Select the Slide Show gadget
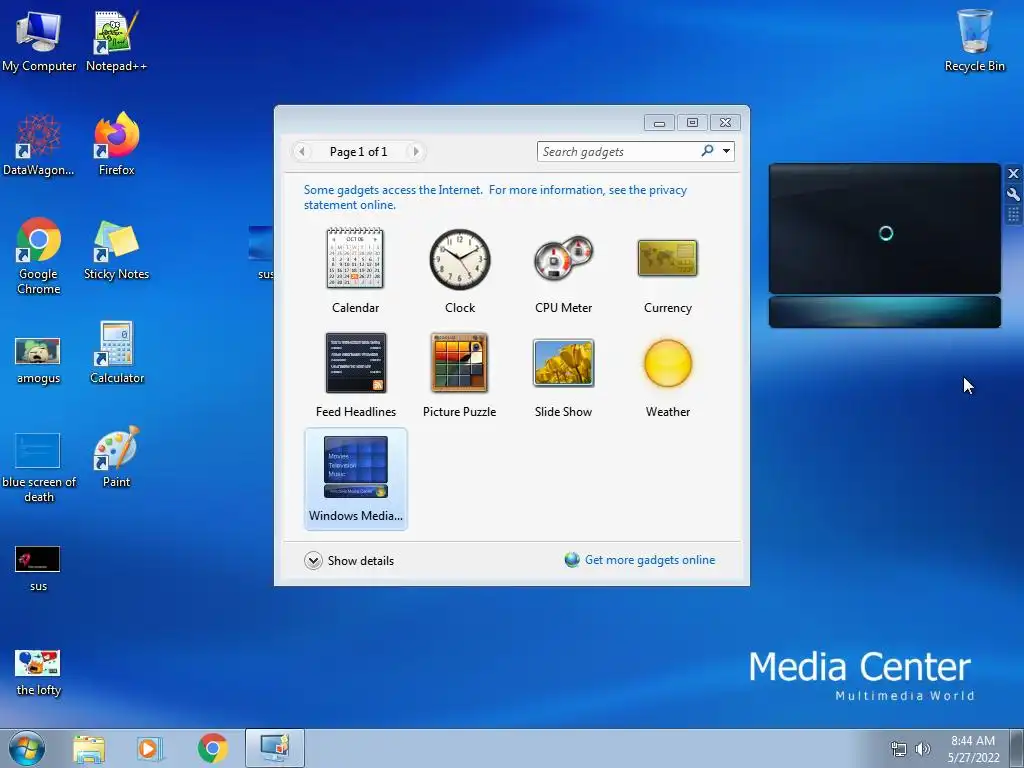This screenshot has width=1024, height=768. click(564, 374)
